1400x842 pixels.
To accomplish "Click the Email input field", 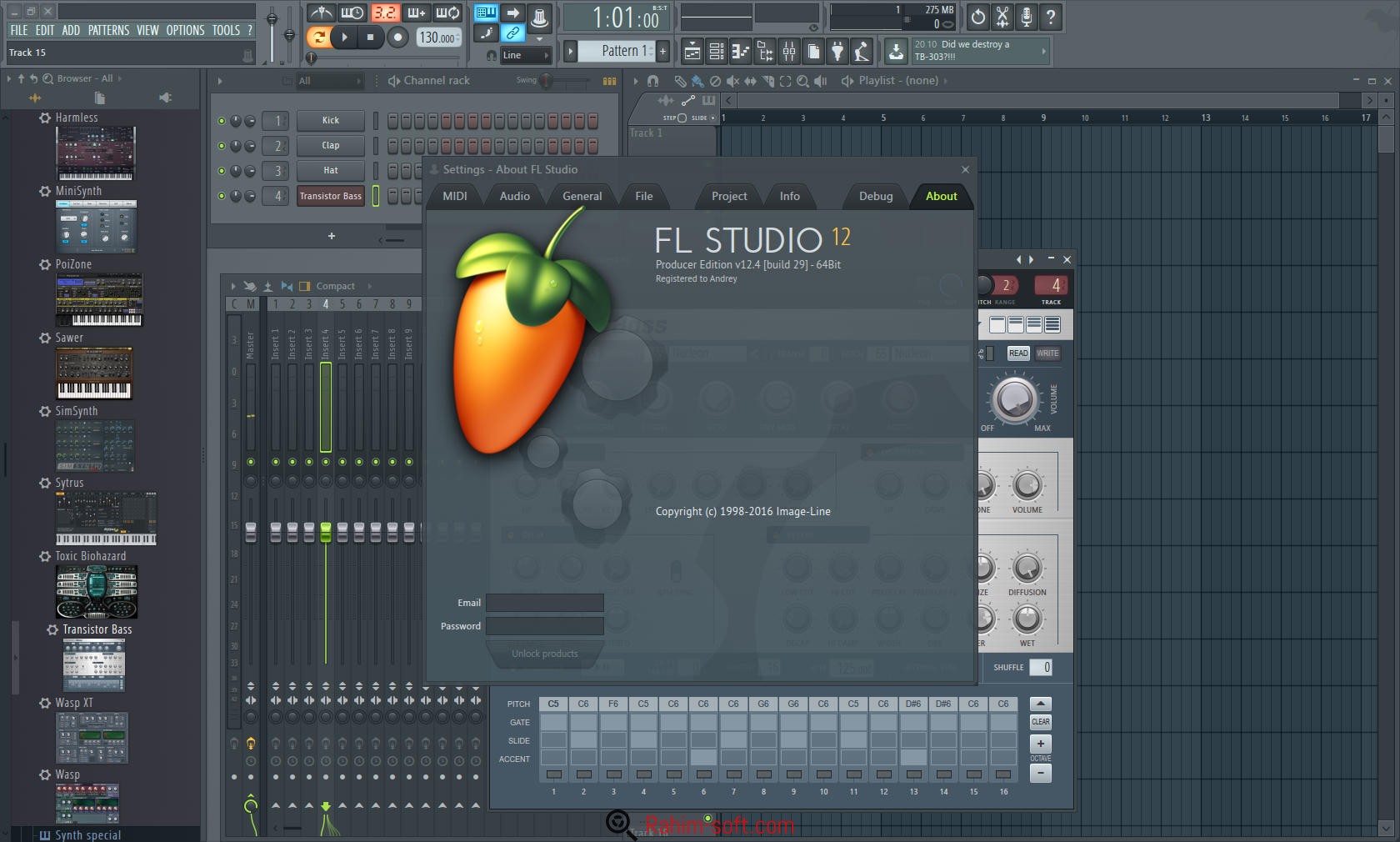I will click(x=543, y=603).
